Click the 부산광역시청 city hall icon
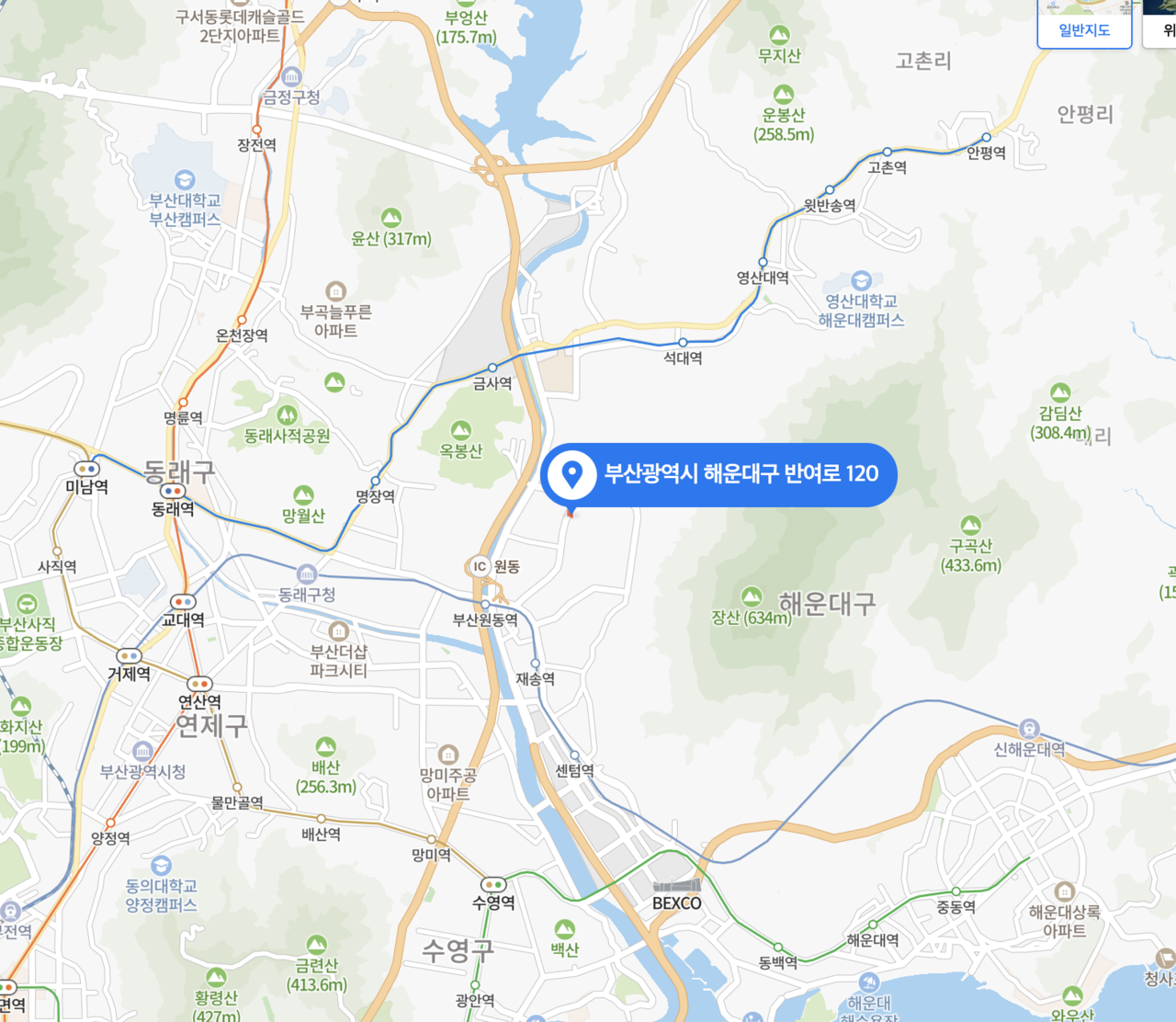The height and width of the screenshot is (1022, 1176). (142, 751)
